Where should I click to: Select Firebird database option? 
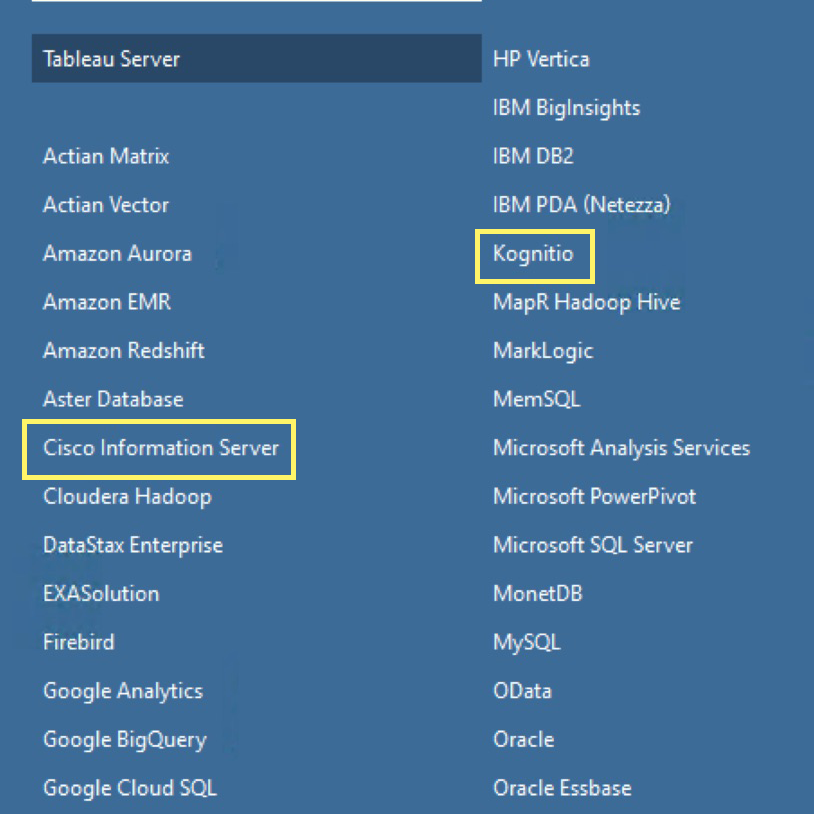point(78,643)
